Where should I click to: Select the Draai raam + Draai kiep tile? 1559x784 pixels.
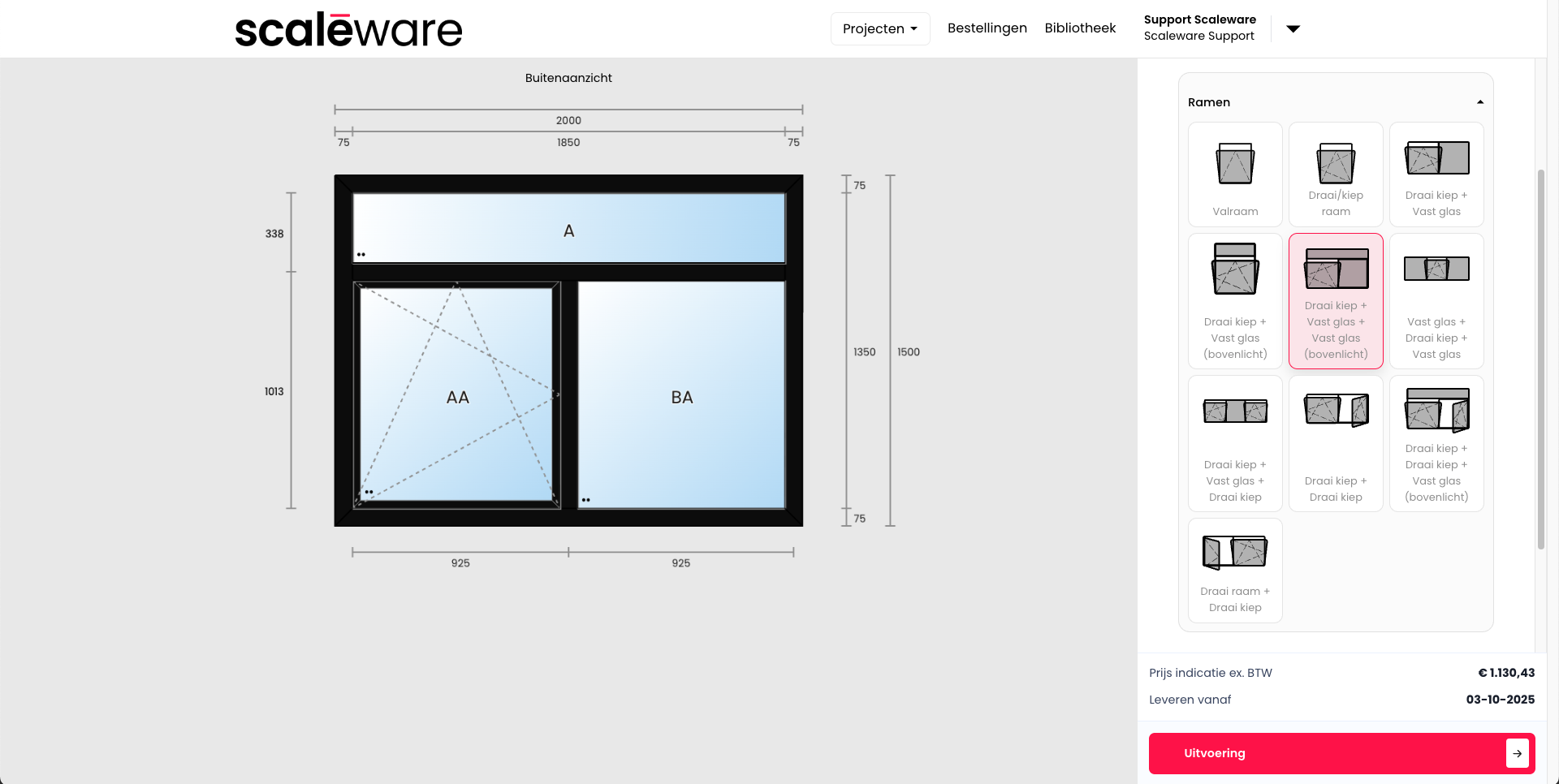point(1235,571)
